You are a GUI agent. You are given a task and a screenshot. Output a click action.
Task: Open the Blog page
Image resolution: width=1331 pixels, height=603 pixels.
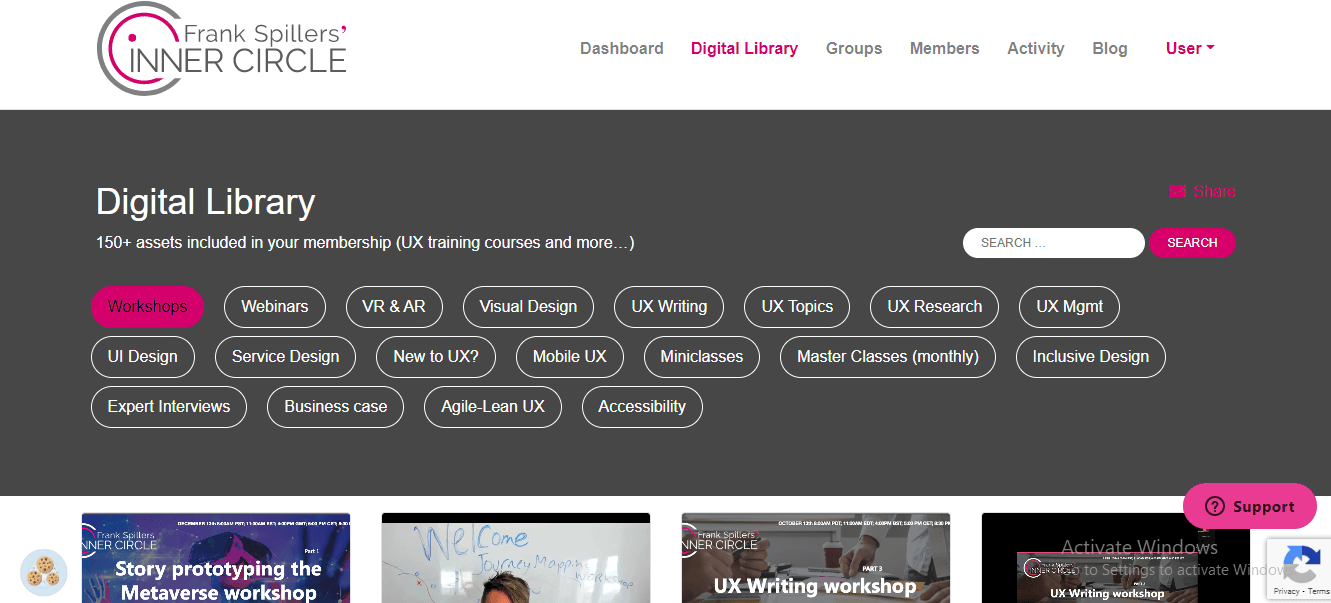click(1110, 48)
